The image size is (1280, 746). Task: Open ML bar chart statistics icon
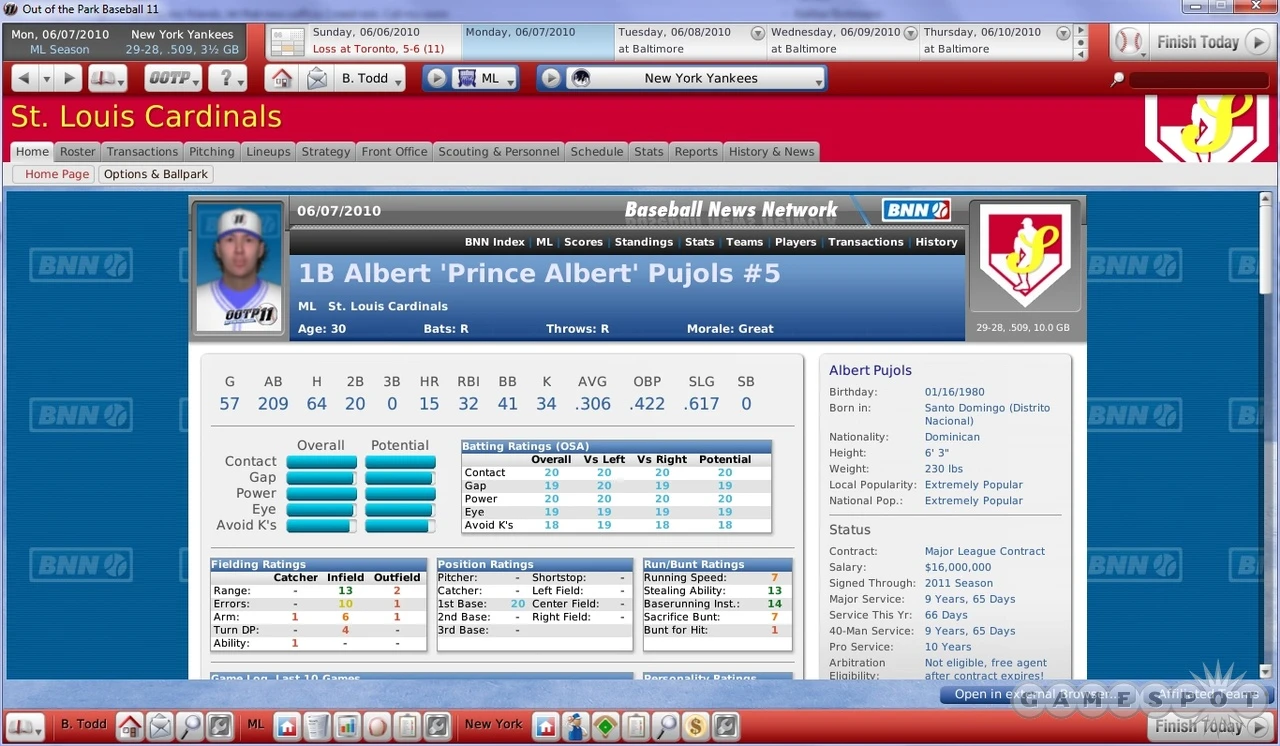click(347, 725)
